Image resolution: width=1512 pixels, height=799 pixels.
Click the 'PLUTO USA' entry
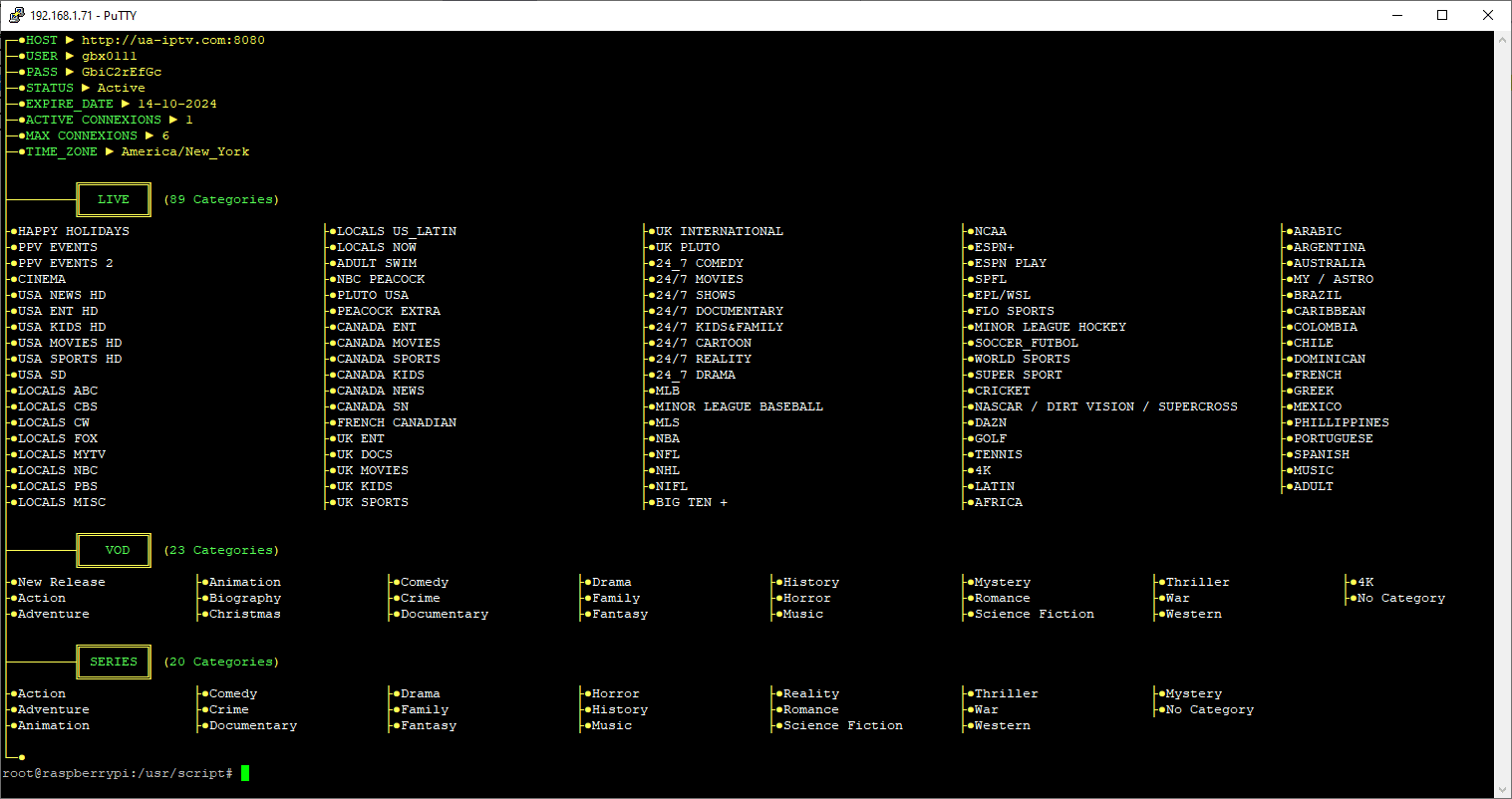[373, 295]
